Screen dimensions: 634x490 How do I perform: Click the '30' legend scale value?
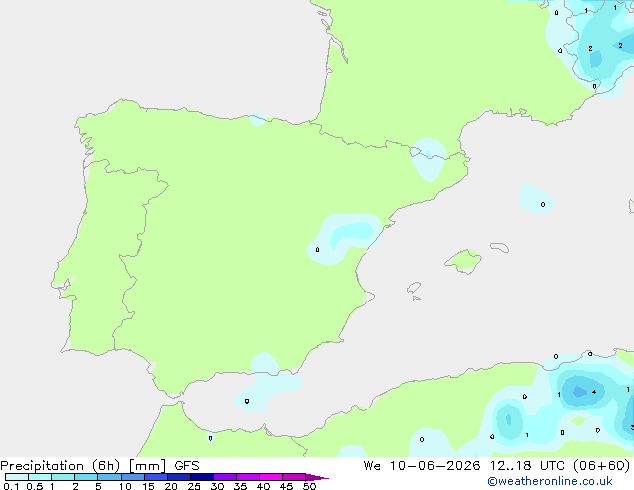point(217,486)
